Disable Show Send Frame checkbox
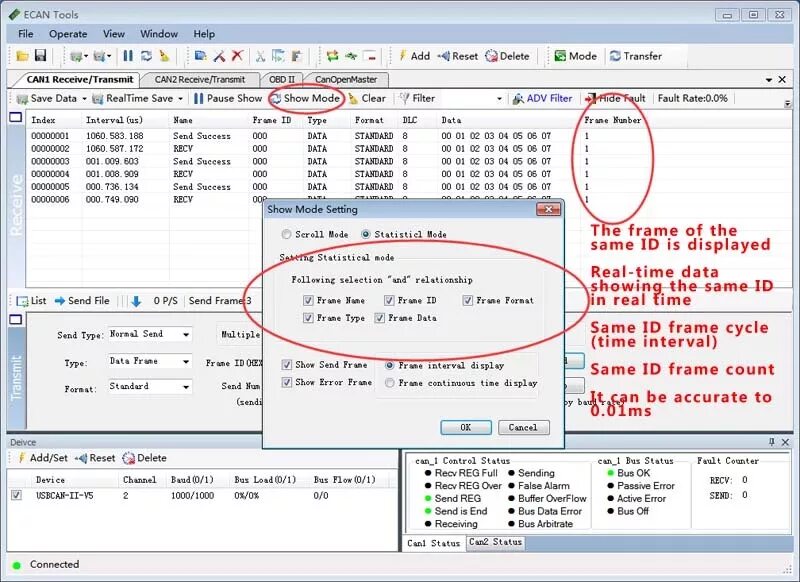Viewport: 800px width, 582px height. (x=287, y=365)
